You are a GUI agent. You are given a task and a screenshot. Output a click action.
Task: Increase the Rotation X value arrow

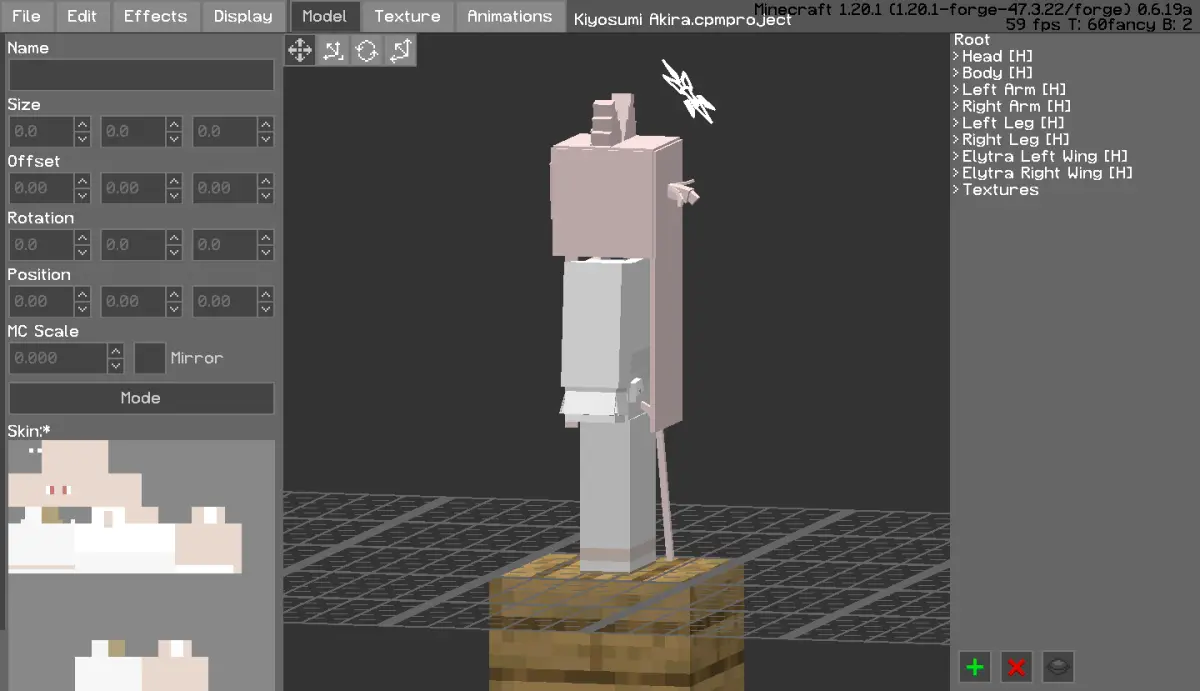pyautogui.click(x=82, y=238)
